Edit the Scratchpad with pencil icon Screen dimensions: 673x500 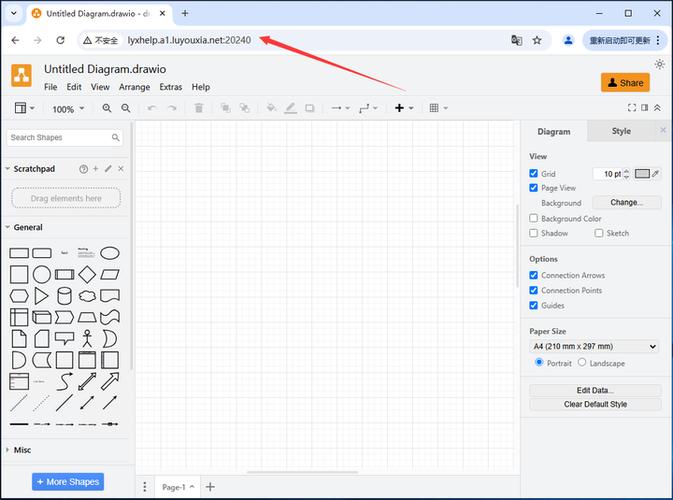pyautogui.click(x=108, y=169)
